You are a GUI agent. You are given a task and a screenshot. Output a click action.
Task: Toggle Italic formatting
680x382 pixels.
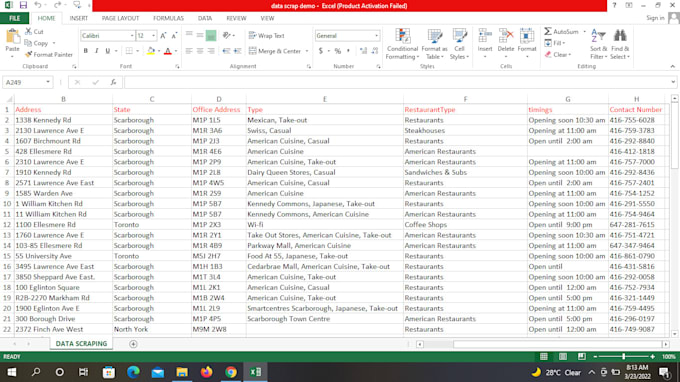[x=96, y=51]
